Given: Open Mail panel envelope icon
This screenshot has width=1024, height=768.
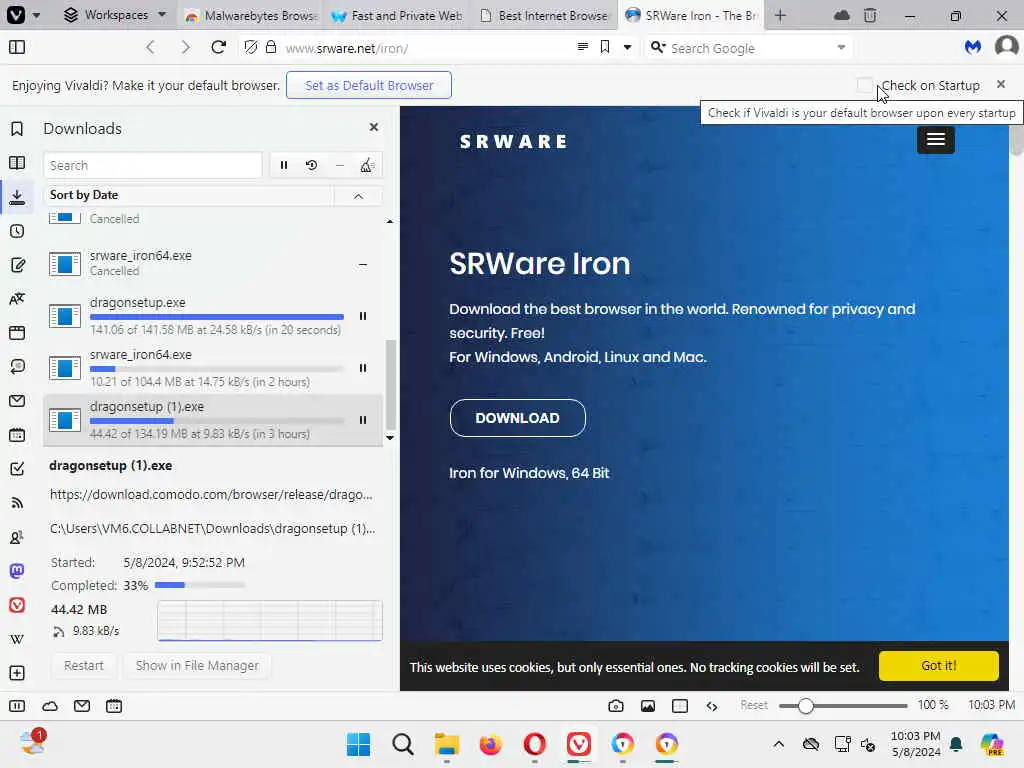Looking at the screenshot, I should 17,400.
